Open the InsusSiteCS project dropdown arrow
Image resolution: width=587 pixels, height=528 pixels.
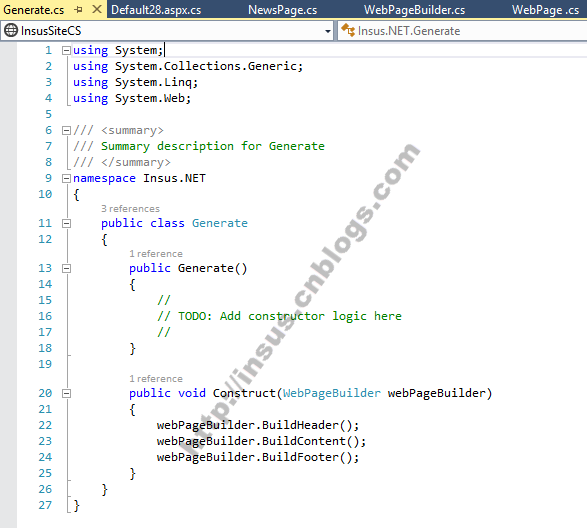coord(328,31)
